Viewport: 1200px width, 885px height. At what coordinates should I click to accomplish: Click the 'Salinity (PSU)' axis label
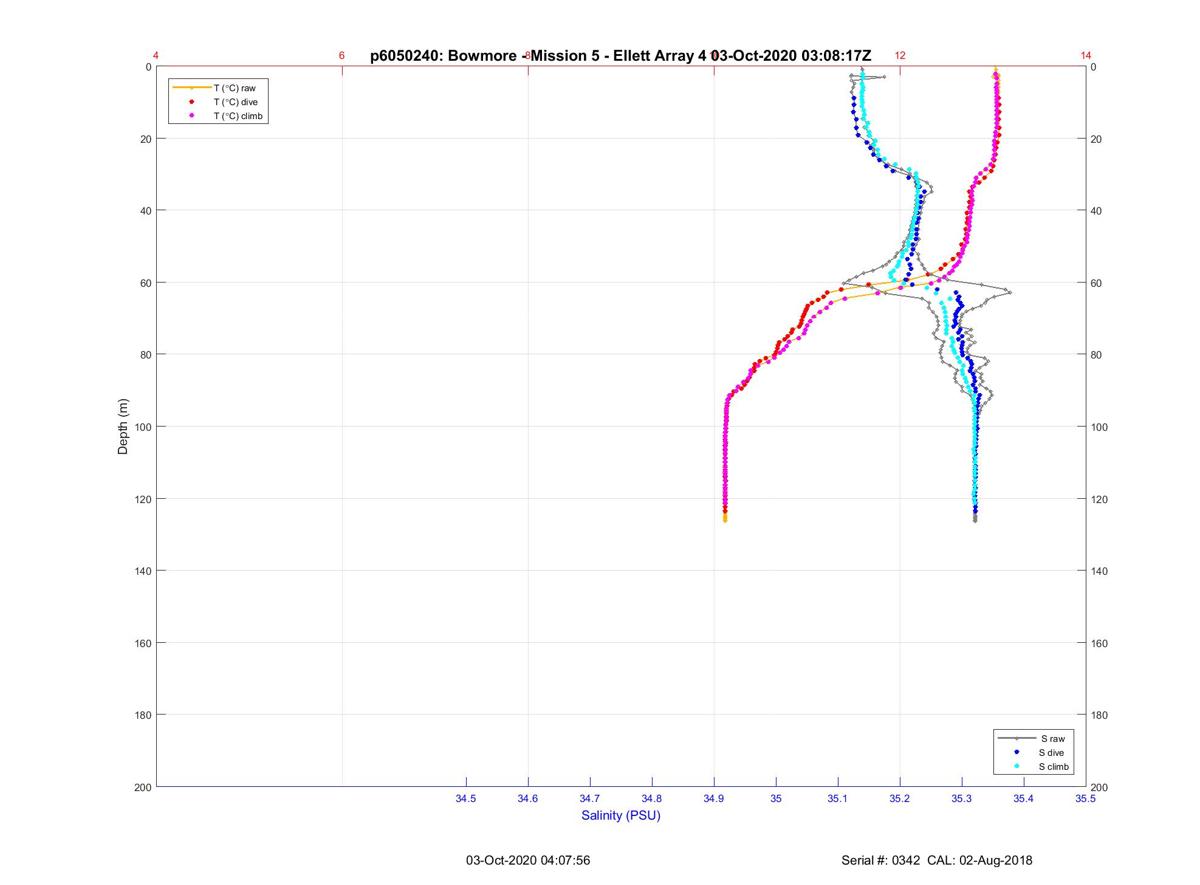coord(621,816)
